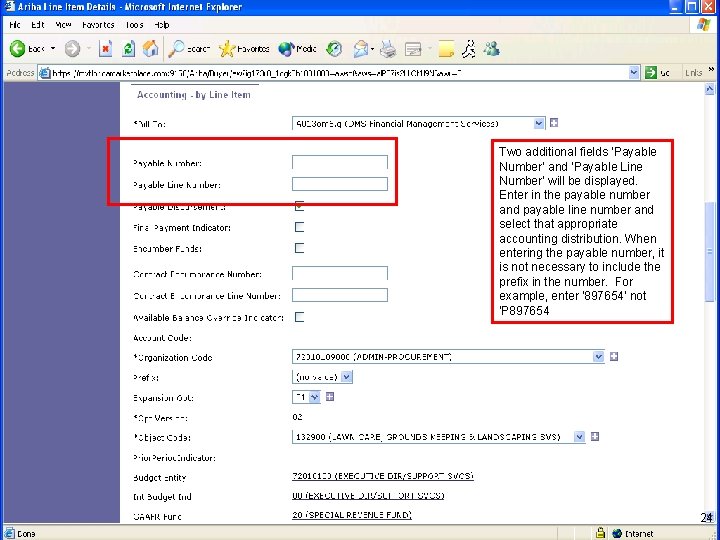The height and width of the screenshot is (540, 720).
Task: Click the scrollbar up arrow
Action: tap(709, 89)
